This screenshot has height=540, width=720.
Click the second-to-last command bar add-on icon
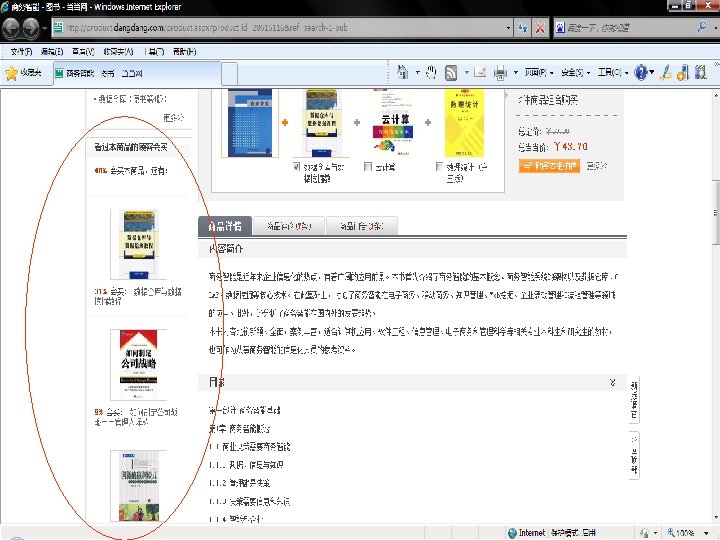683,73
